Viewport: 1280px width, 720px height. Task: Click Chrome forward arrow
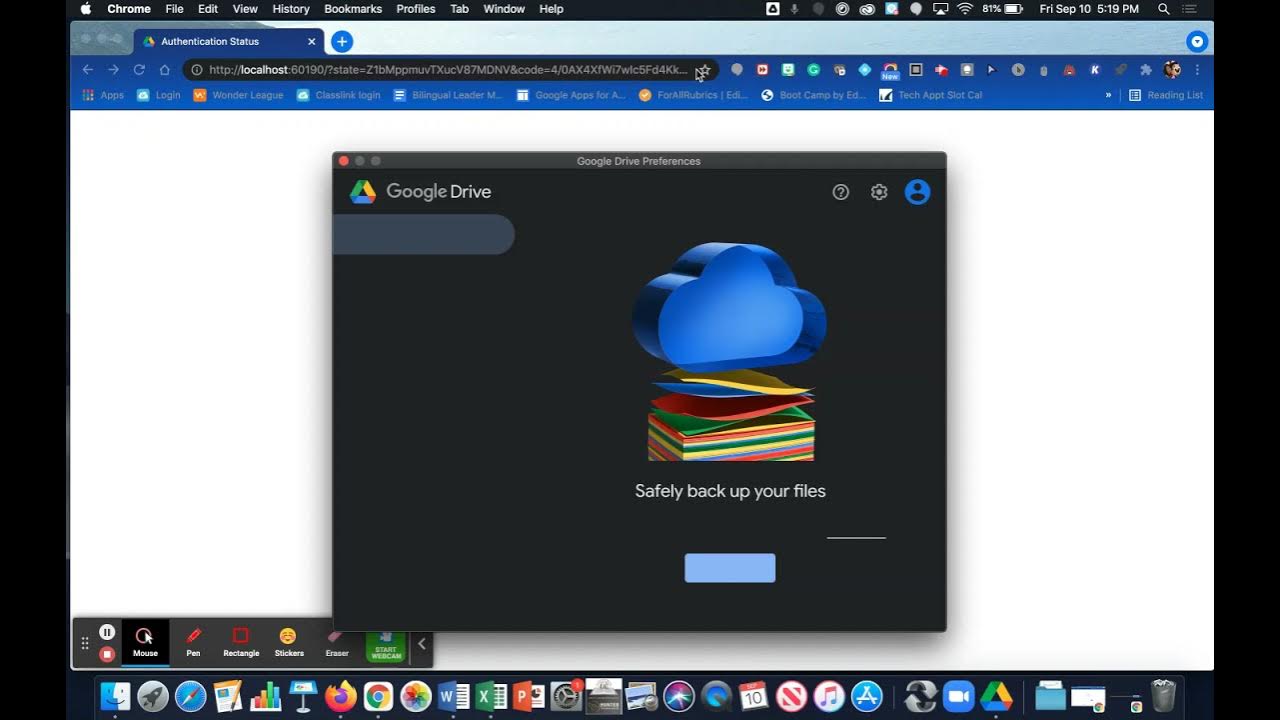113,70
